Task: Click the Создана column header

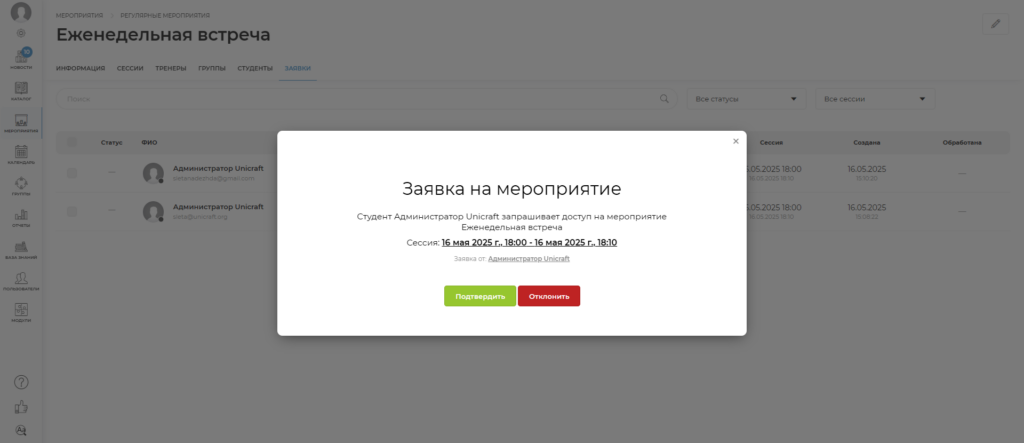Action: click(867, 142)
